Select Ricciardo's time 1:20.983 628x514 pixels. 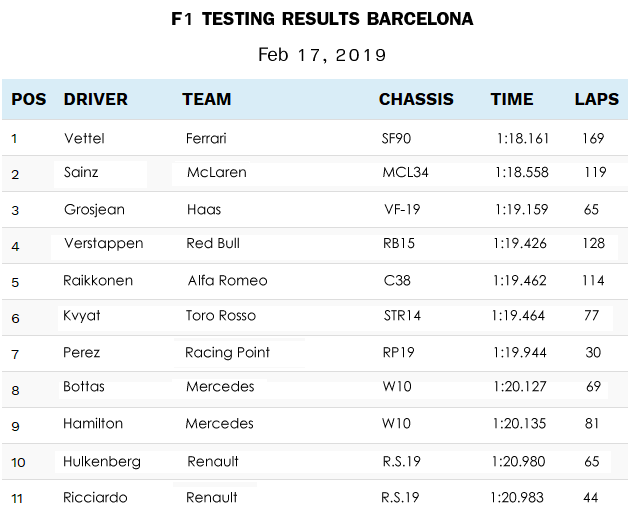pyautogui.click(x=518, y=497)
